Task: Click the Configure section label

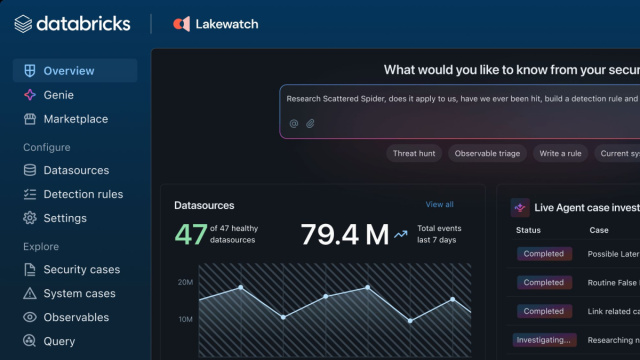Action: click(x=47, y=147)
